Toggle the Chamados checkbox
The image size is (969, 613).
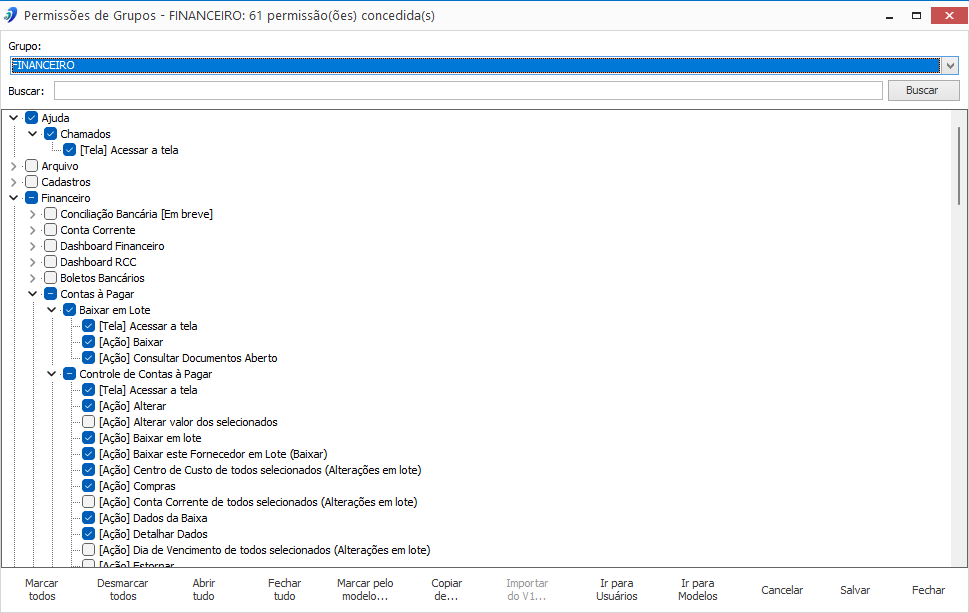point(51,133)
